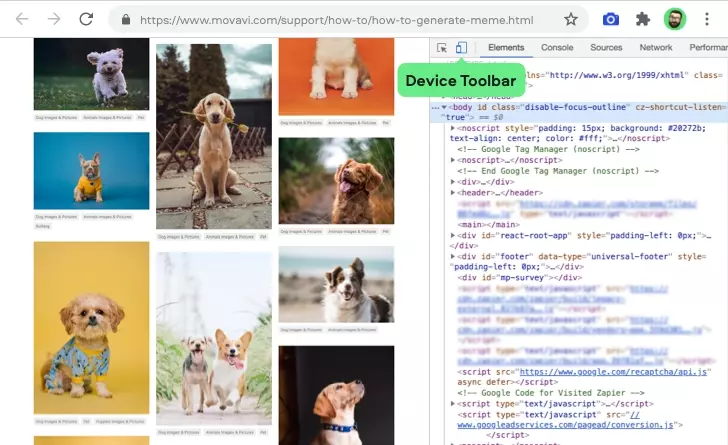Select the main element line
The image size is (728, 445).
488,224
